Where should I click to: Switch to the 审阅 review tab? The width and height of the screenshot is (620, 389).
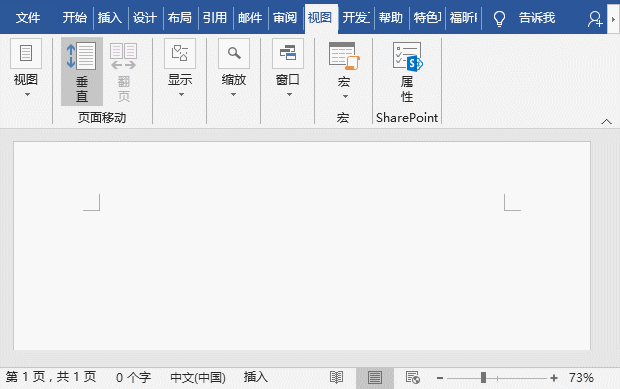click(x=285, y=17)
